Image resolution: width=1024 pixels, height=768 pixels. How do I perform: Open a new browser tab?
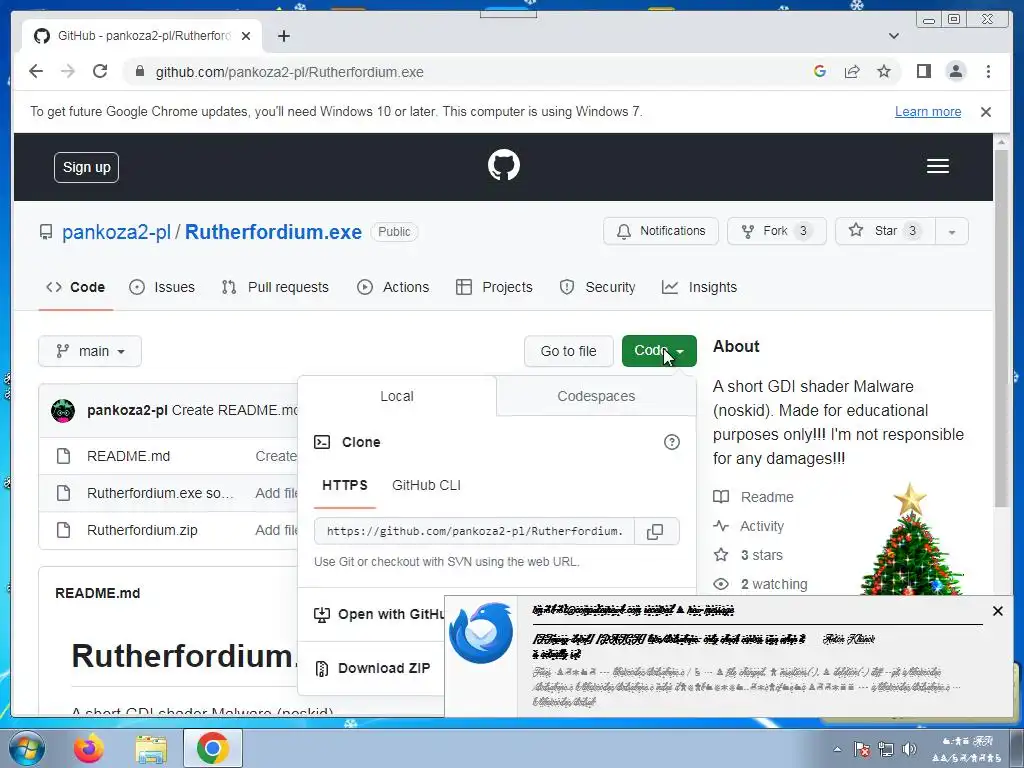pyautogui.click(x=283, y=36)
